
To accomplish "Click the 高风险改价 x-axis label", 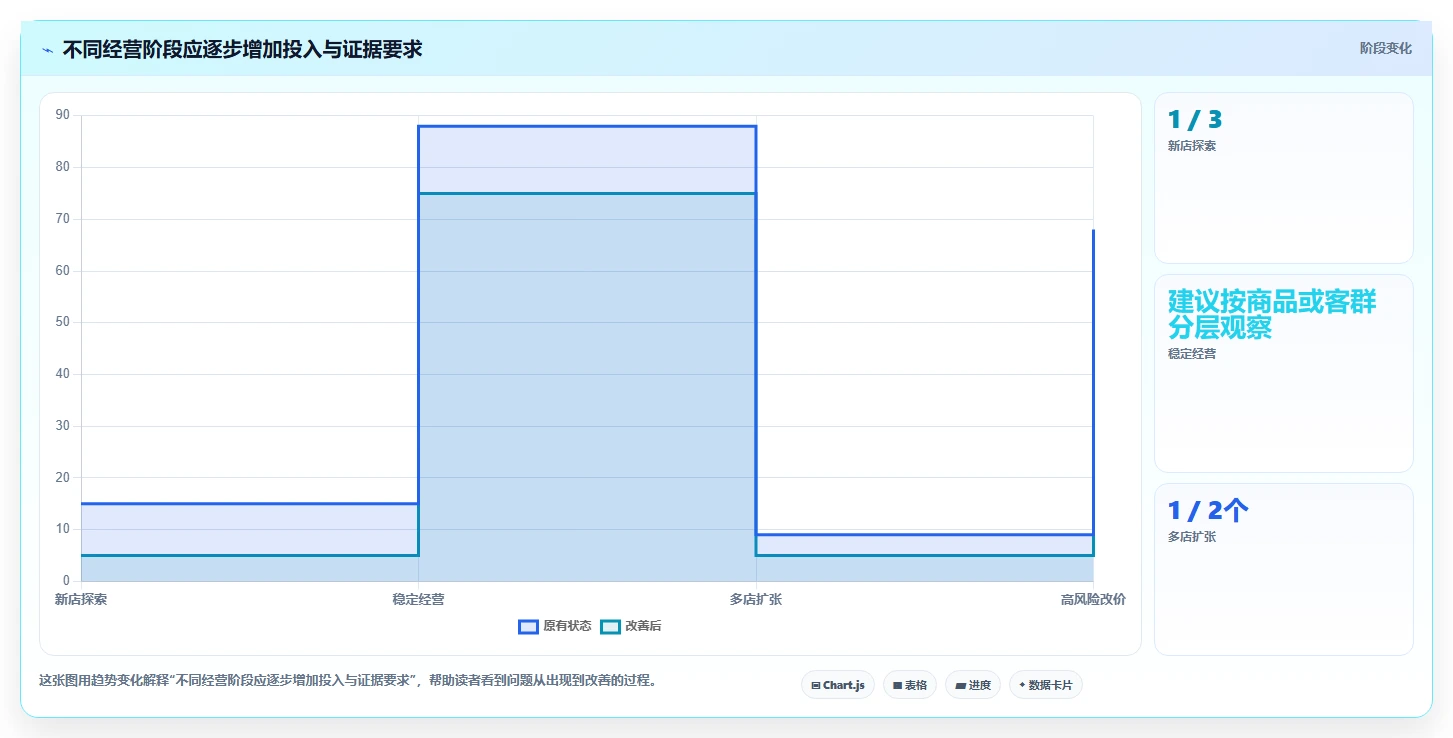I will [x=1093, y=600].
